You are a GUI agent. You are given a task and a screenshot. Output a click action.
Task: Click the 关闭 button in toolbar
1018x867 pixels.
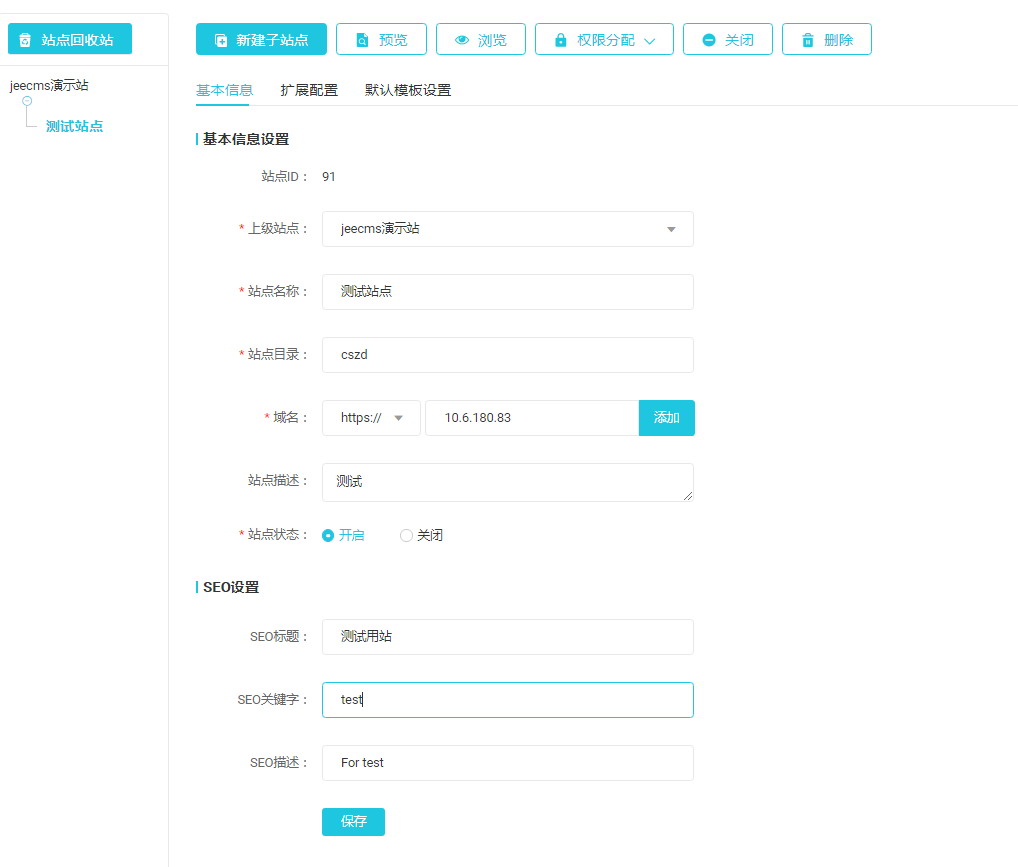tap(727, 40)
